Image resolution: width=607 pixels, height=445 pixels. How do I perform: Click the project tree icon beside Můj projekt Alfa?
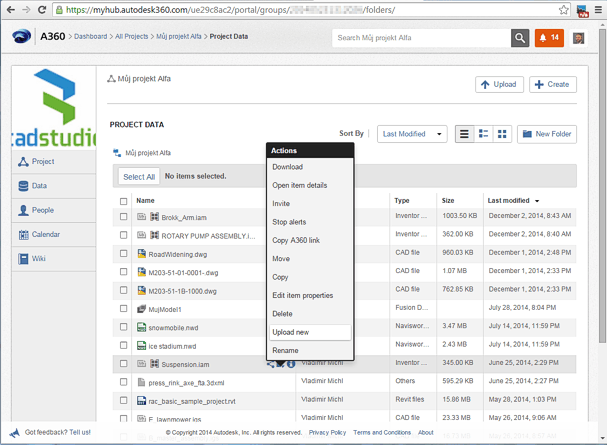[x=117, y=153]
